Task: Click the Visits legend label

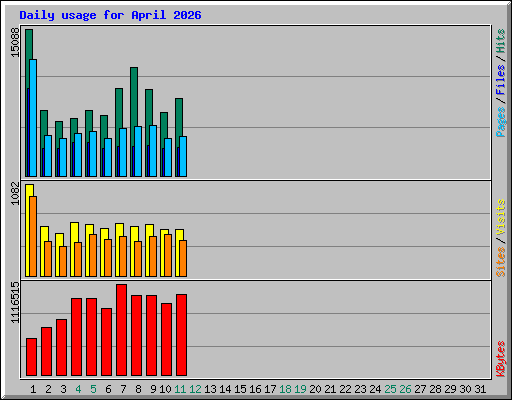Action: point(501,218)
